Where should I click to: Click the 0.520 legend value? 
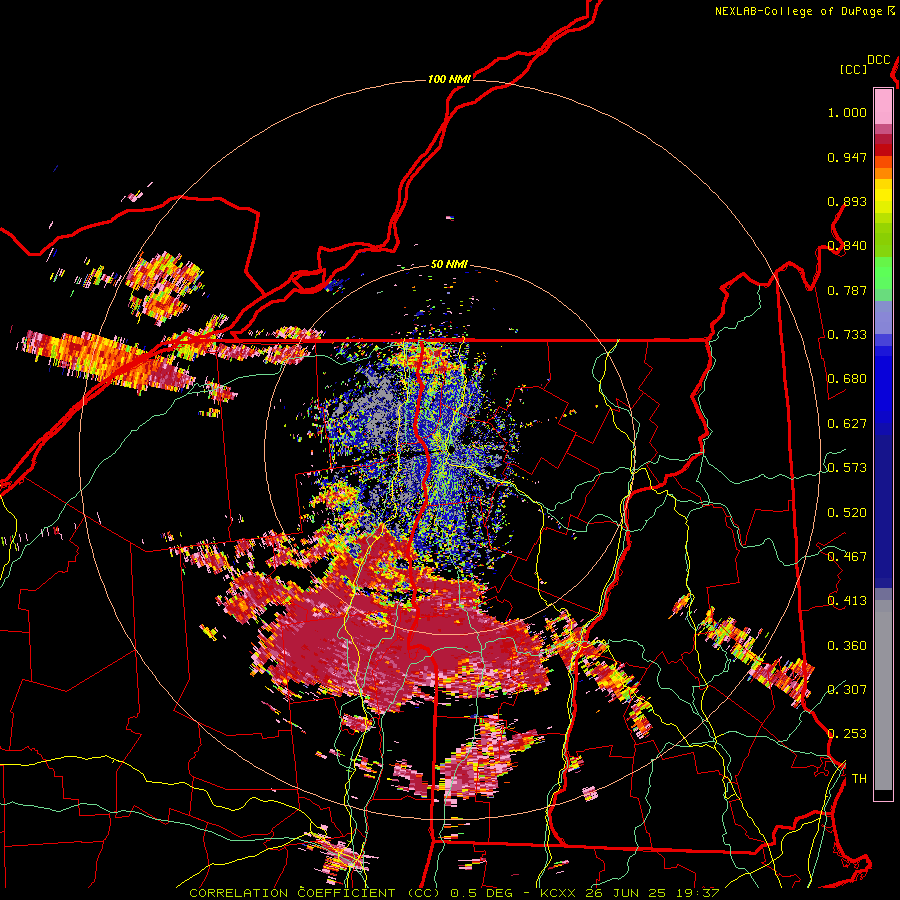847,513
